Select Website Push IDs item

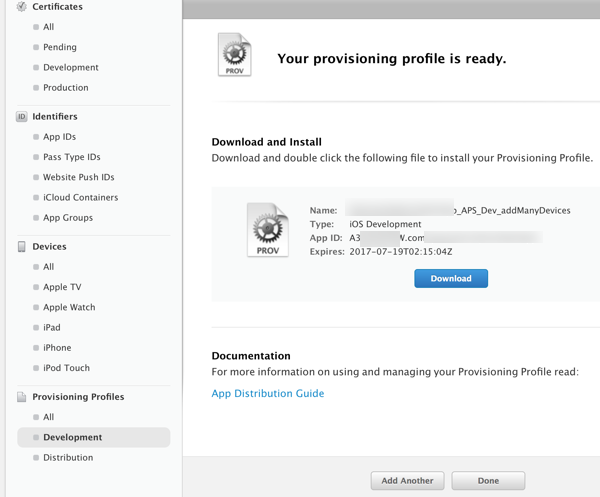(77, 177)
